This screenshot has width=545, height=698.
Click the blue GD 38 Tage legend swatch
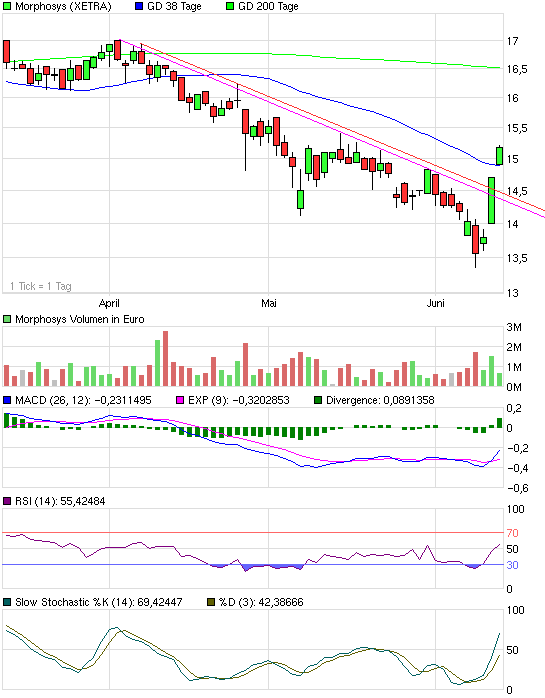[x=139, y=6]
